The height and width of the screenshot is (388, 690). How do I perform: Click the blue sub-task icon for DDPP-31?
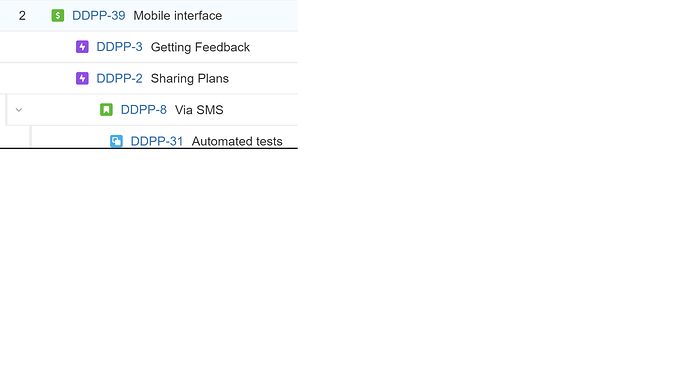(x=116, y=141)
